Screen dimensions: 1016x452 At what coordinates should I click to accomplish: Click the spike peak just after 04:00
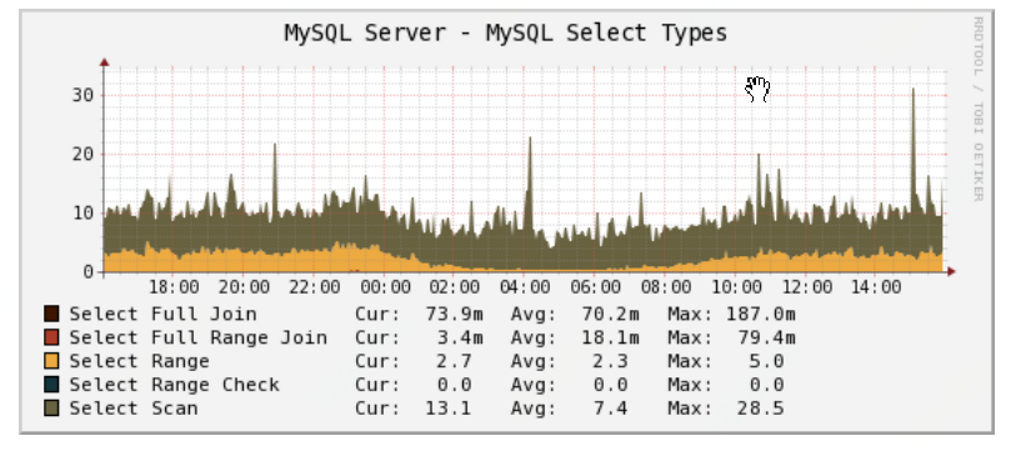[529, 140]
